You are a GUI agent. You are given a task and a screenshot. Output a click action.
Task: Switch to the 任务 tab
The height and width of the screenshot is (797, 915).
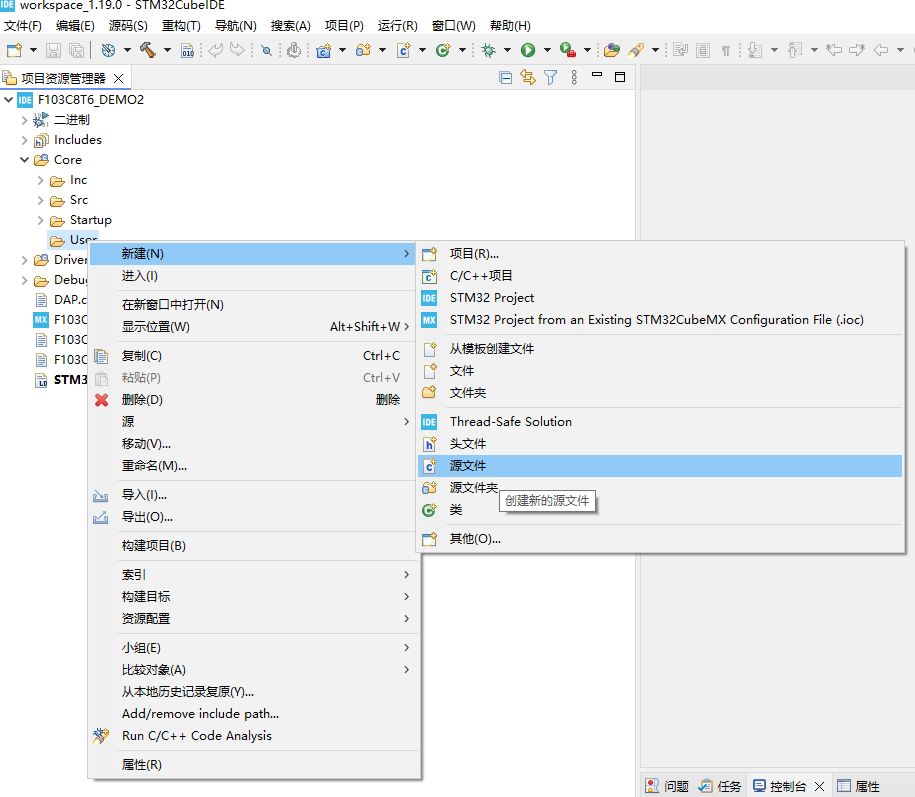pos(720,786)
